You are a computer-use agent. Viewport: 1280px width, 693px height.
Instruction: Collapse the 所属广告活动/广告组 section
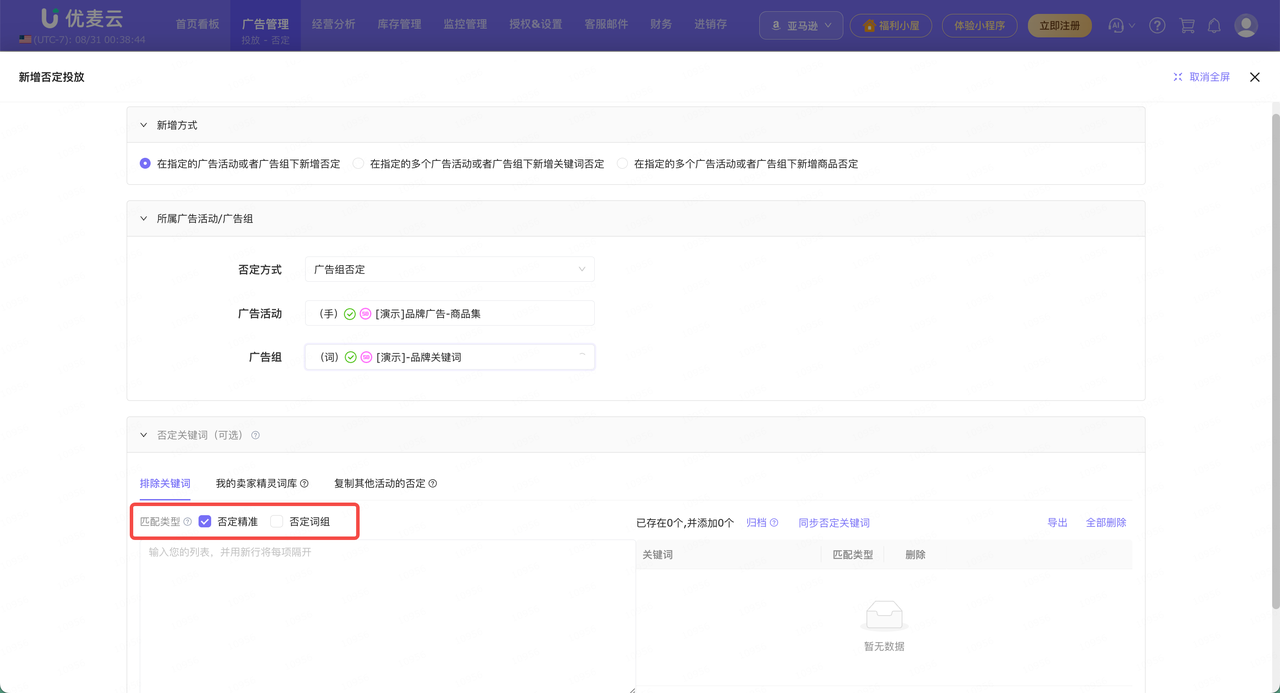coord(144,218)
